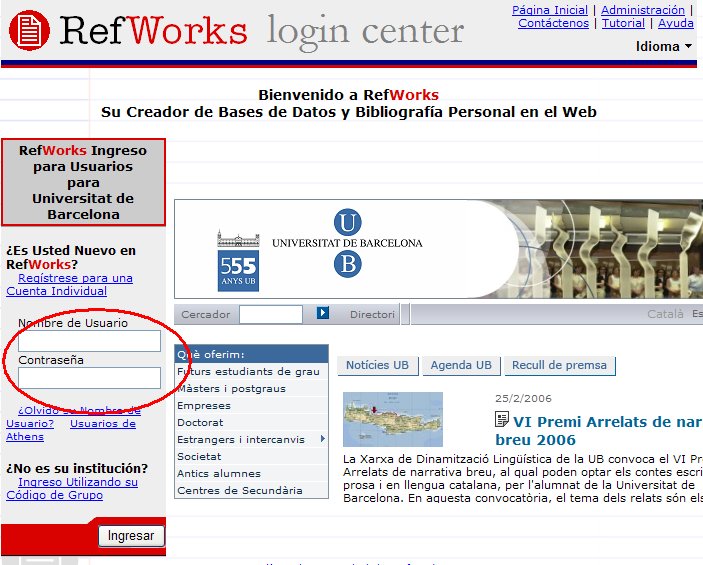The height and width of the screenshot is (565, 703).
Task: Focus the Contraseña password field
Action: point(89,378)
